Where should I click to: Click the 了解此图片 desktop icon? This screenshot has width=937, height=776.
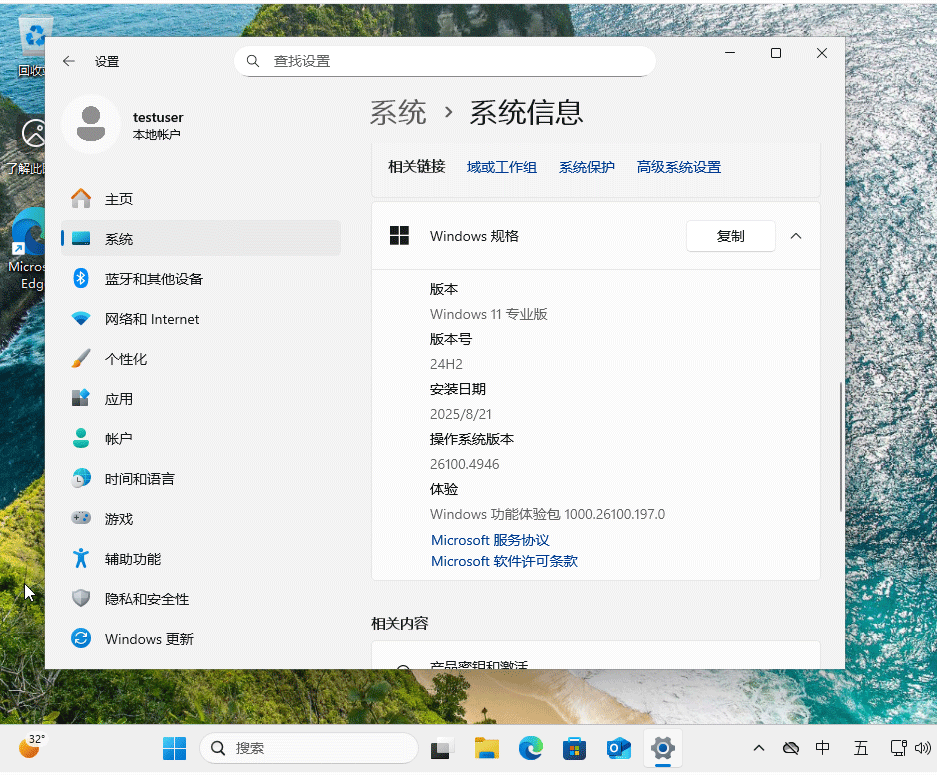[x=27, y=146]
